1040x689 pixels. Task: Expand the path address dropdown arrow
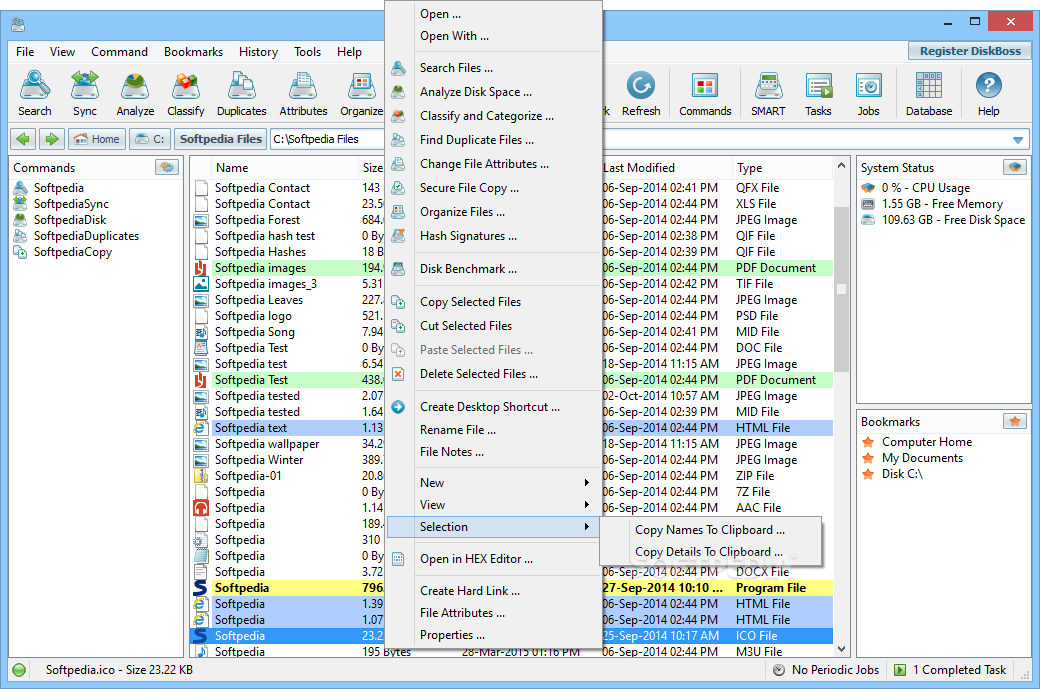pos(1018,139)
